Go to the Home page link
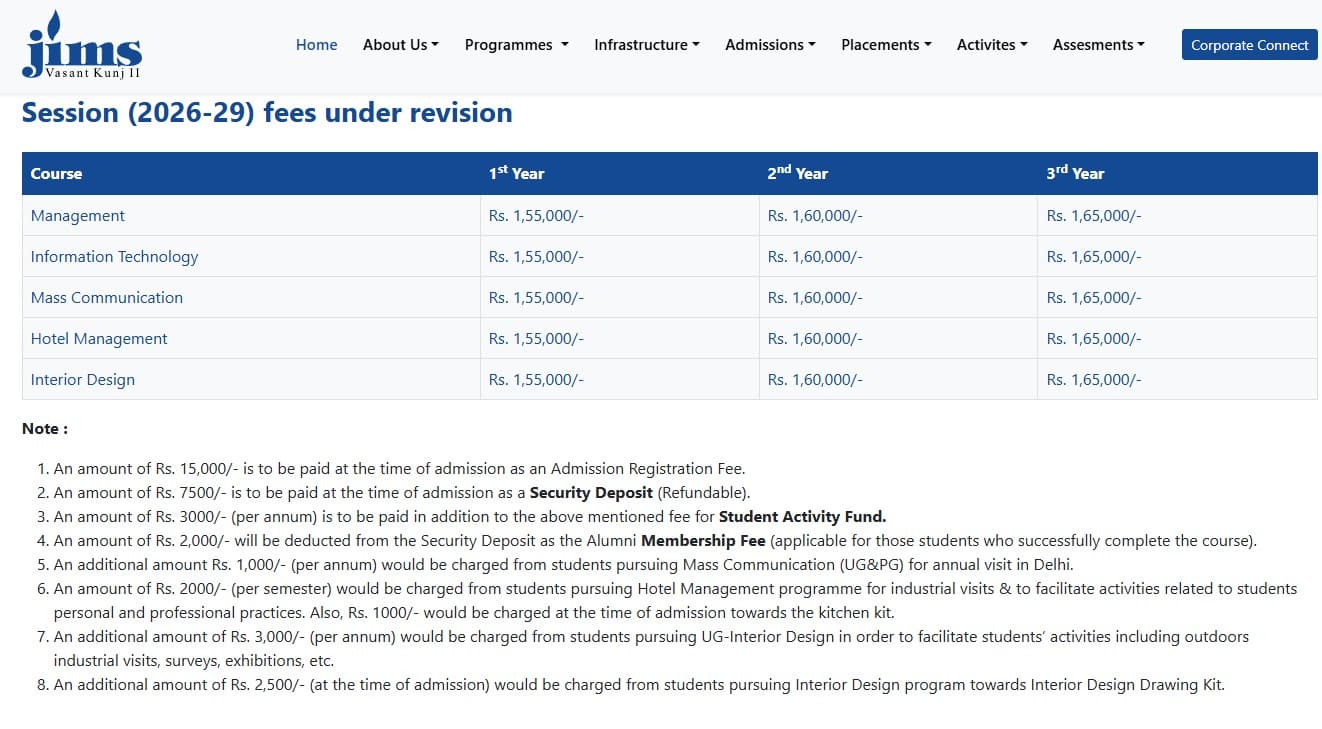The width and height of the screenshot is (1322, 729). 316,45
